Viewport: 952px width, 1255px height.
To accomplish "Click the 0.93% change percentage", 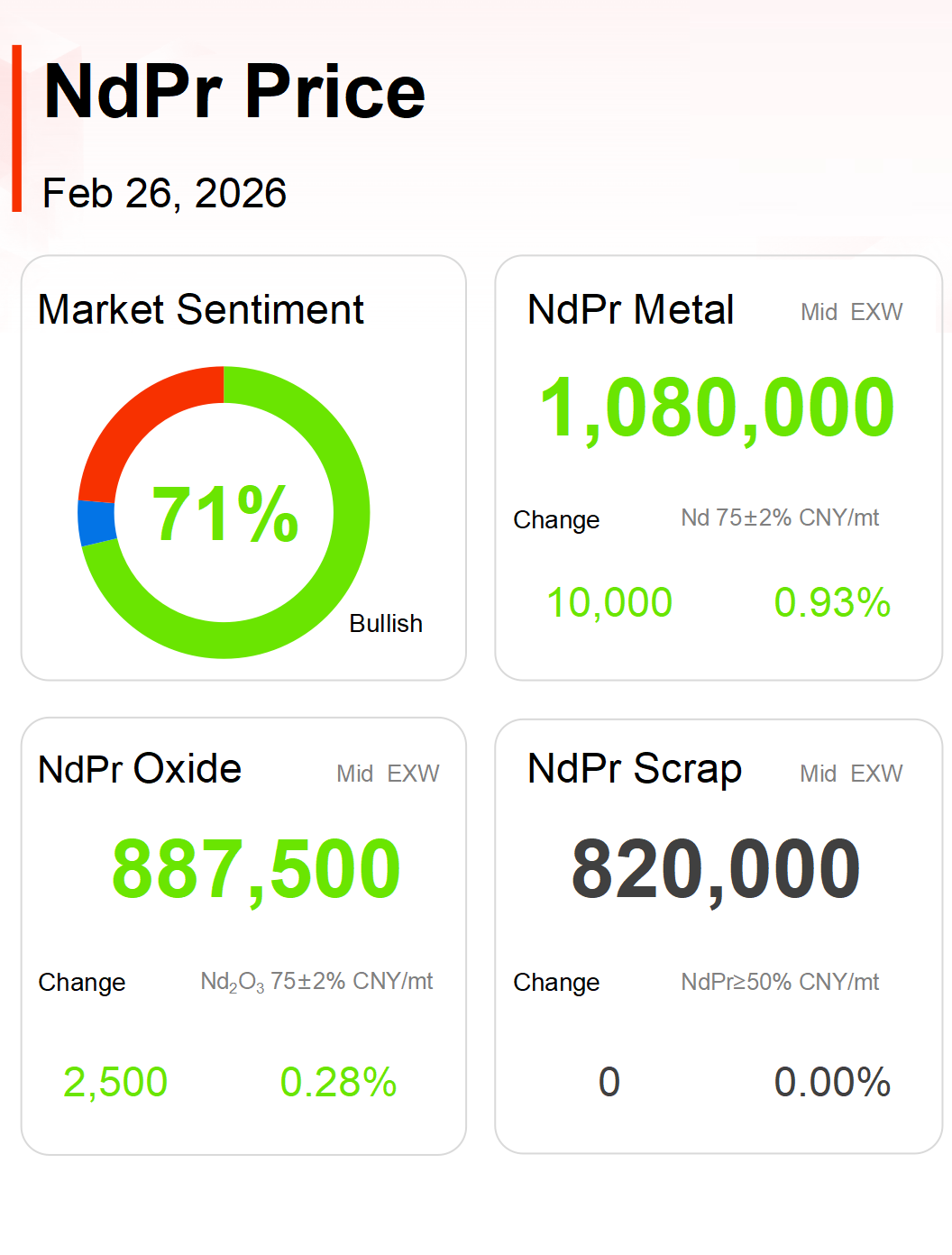I will coord(832,602).
